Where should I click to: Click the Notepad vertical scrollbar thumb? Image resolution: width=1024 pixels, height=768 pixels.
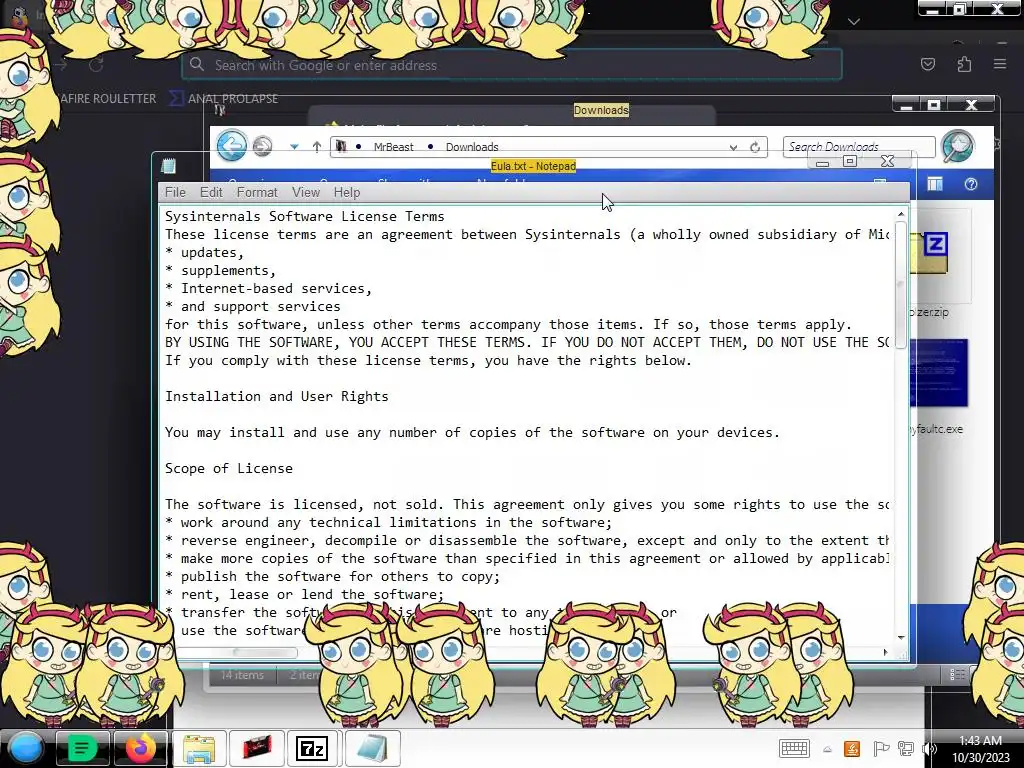[901, 285]
